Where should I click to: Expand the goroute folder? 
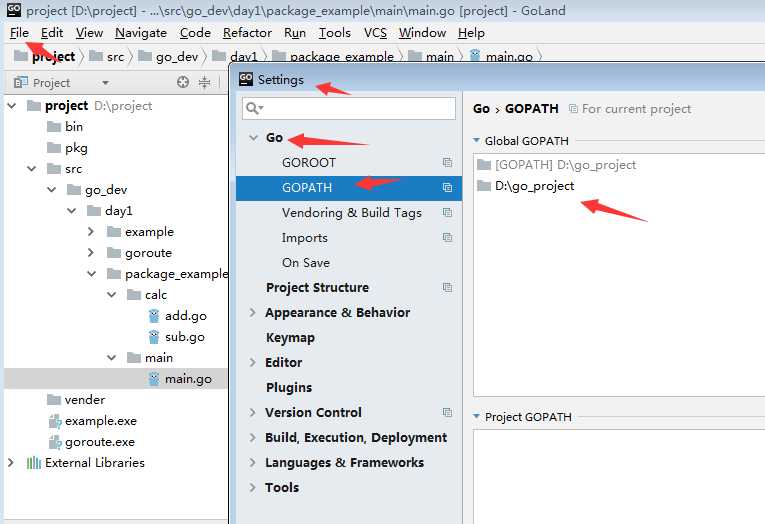(x=91, y=253)
